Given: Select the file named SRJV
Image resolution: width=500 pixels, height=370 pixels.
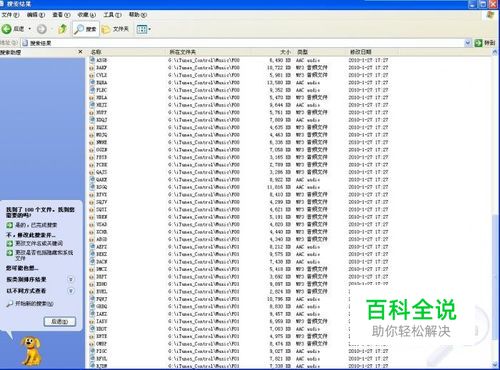Looking at the screenshot, I should point(101,202).
